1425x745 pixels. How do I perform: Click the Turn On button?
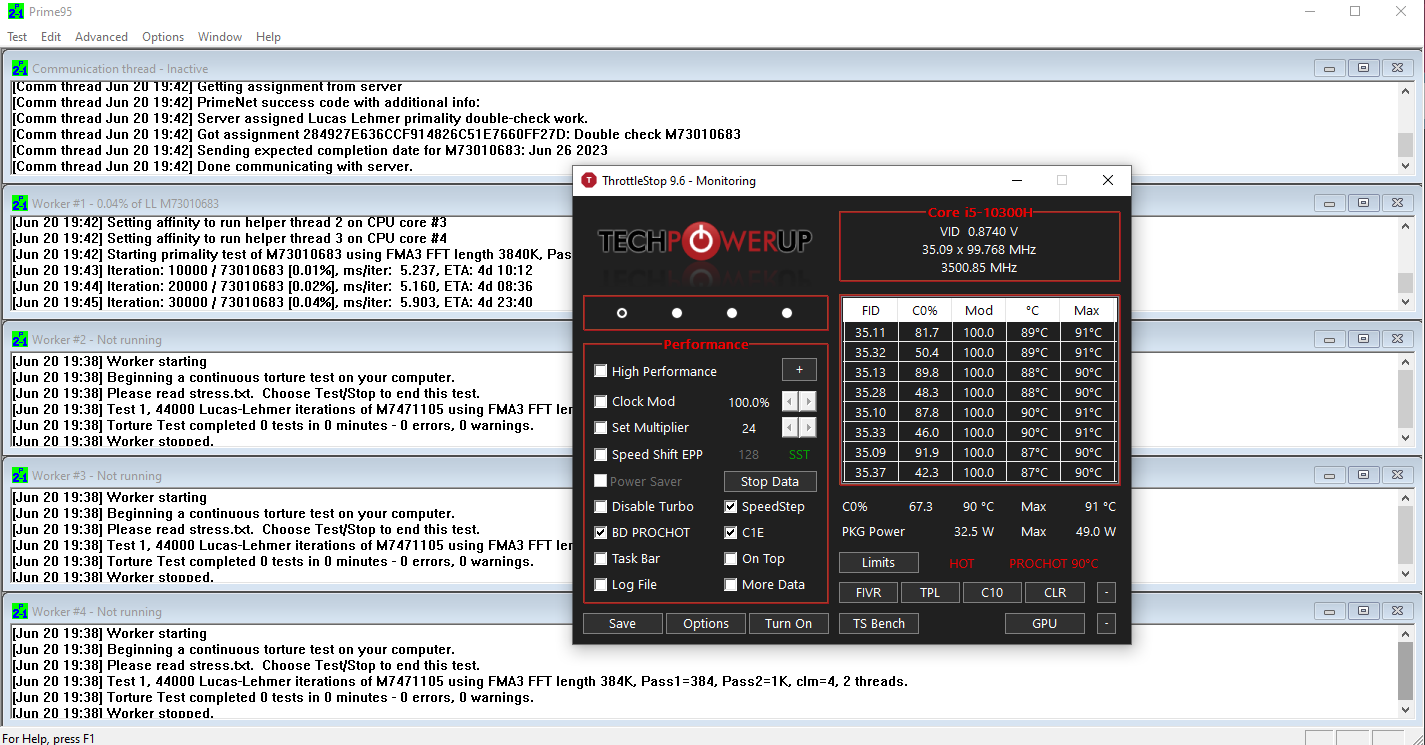click(789, 623)
